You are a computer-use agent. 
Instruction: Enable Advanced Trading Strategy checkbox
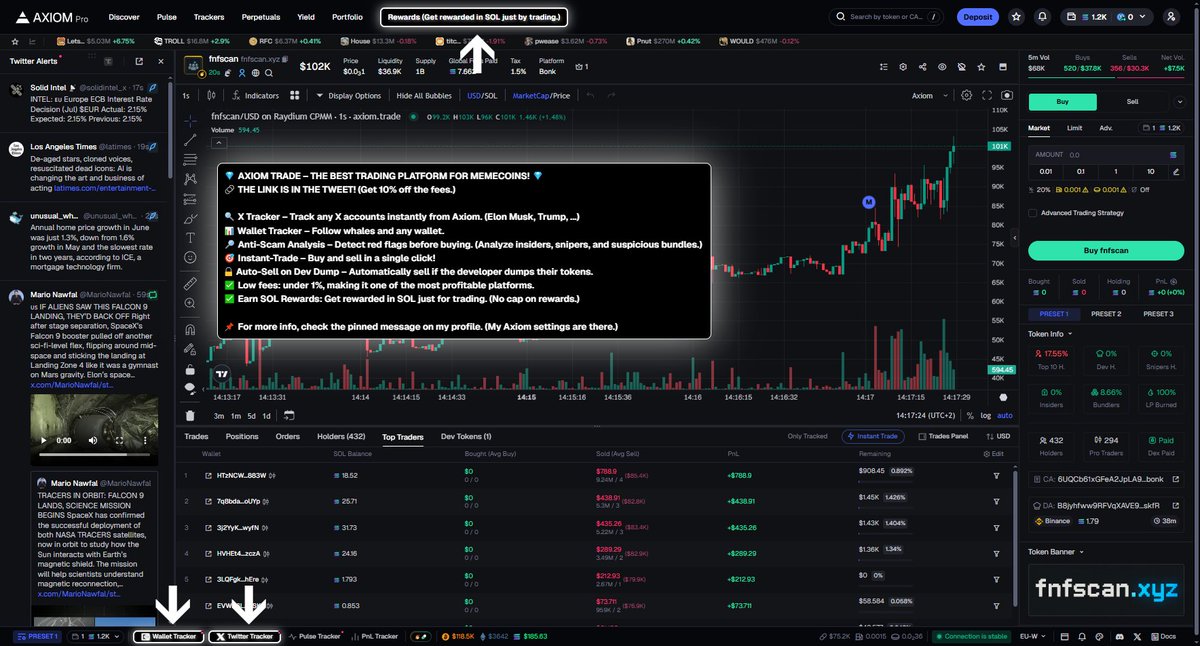tap(1033, 212)
